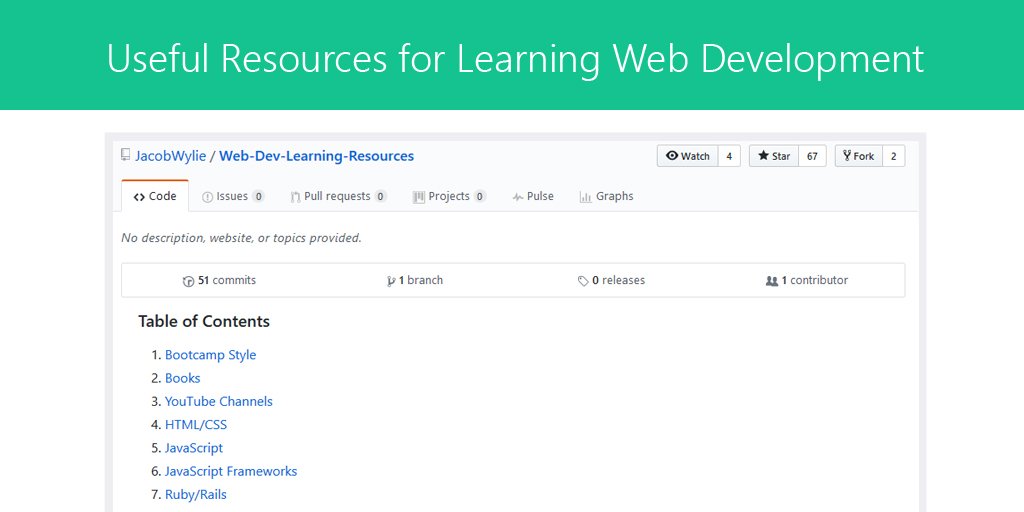Click the Graphs bar chart icon
This screenshot has width=1024, height=512.
pos(585,197)
